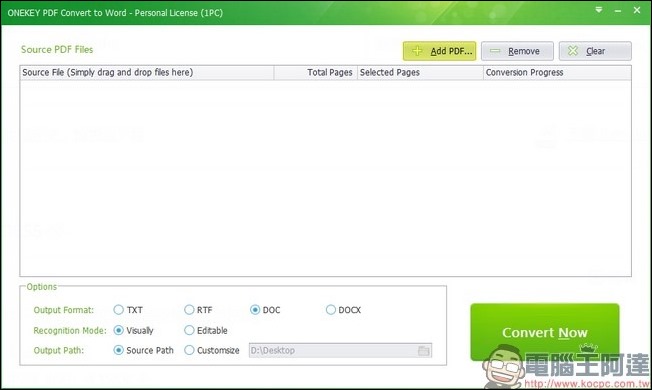This screenshot has width=652, height=390.
Task: Click the Remove button
Action: click(x=517, y=51)
